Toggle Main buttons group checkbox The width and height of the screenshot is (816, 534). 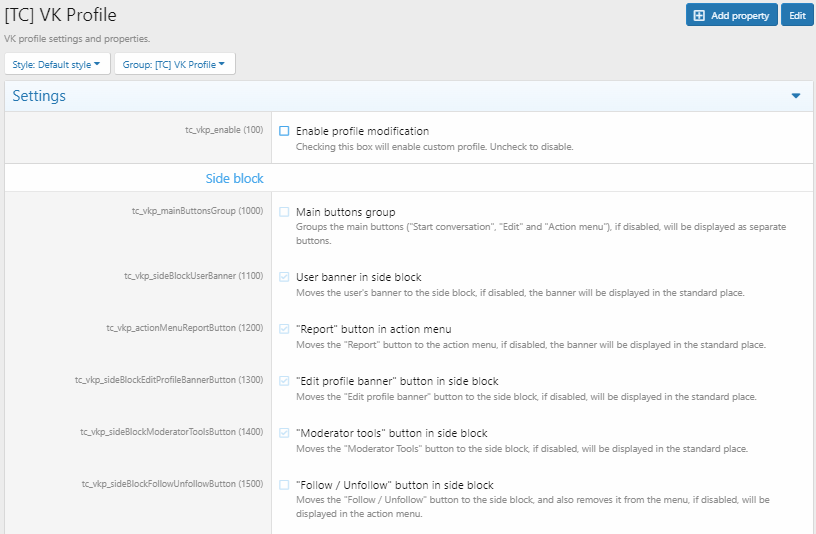click(x=284, y=212)
